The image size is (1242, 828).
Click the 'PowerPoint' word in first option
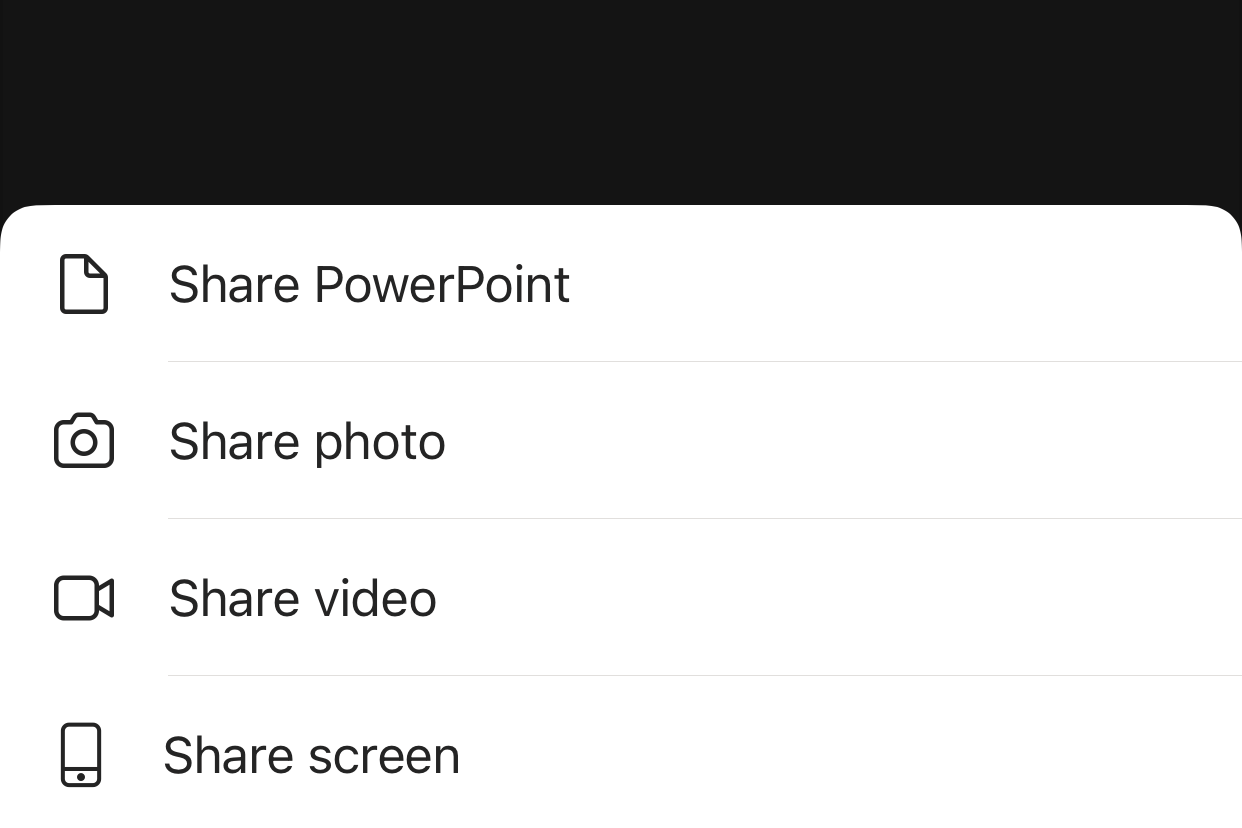pyautogui.click(x=442, y=285)
